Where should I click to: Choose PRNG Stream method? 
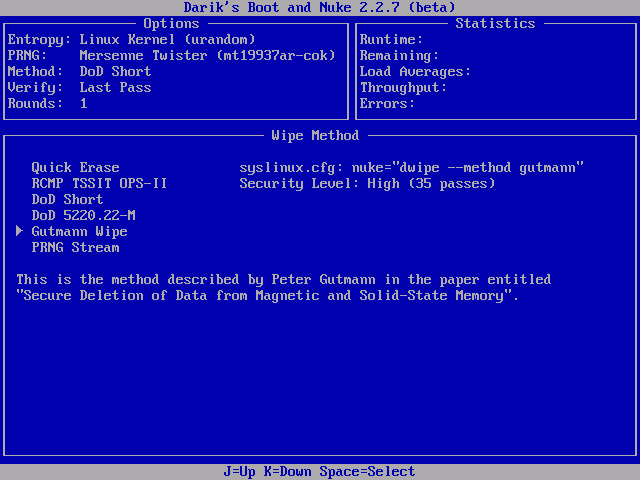click(75, 247)
